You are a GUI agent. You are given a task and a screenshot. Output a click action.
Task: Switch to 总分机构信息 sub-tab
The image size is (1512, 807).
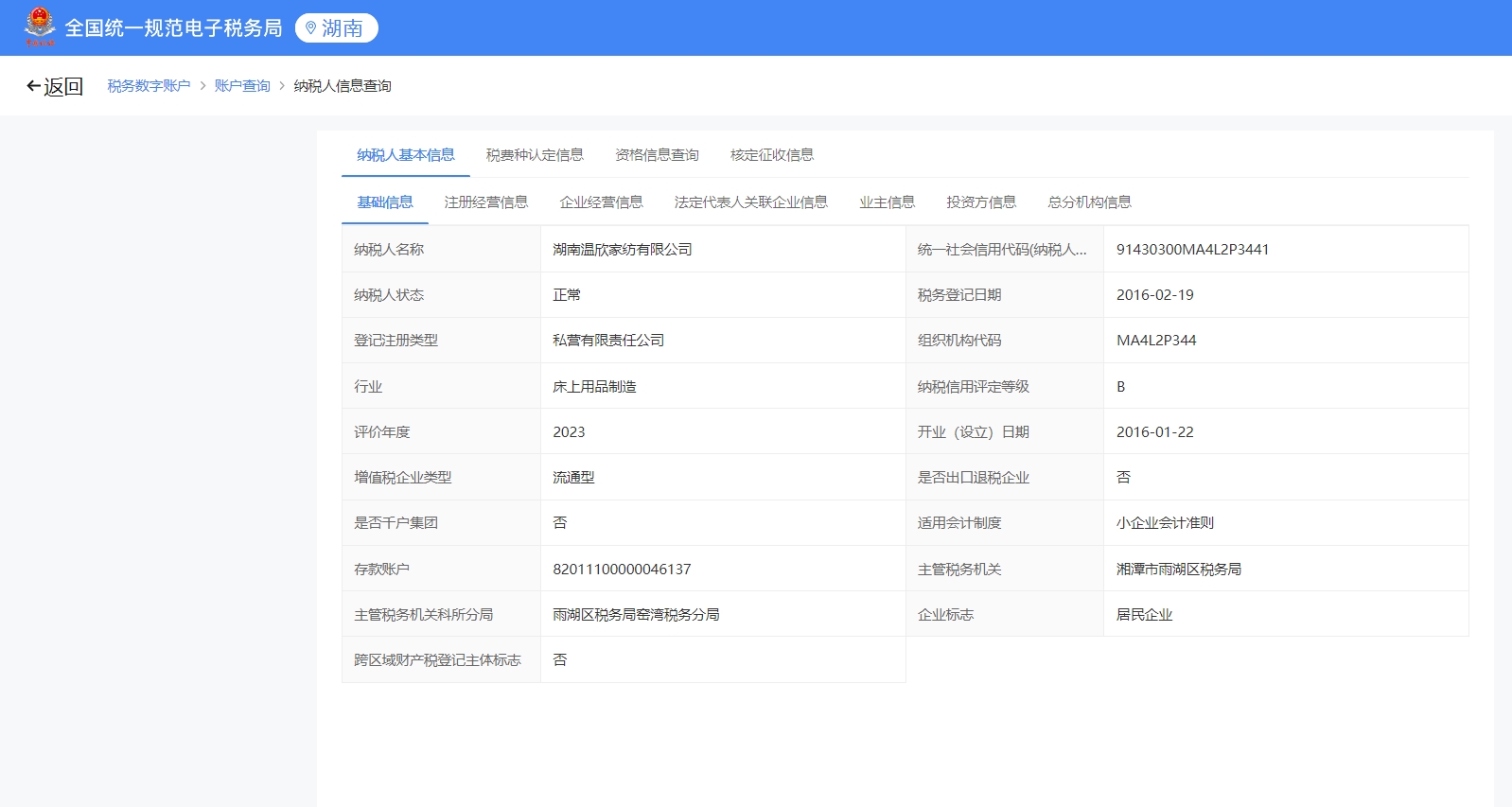tap(1089, 202)
